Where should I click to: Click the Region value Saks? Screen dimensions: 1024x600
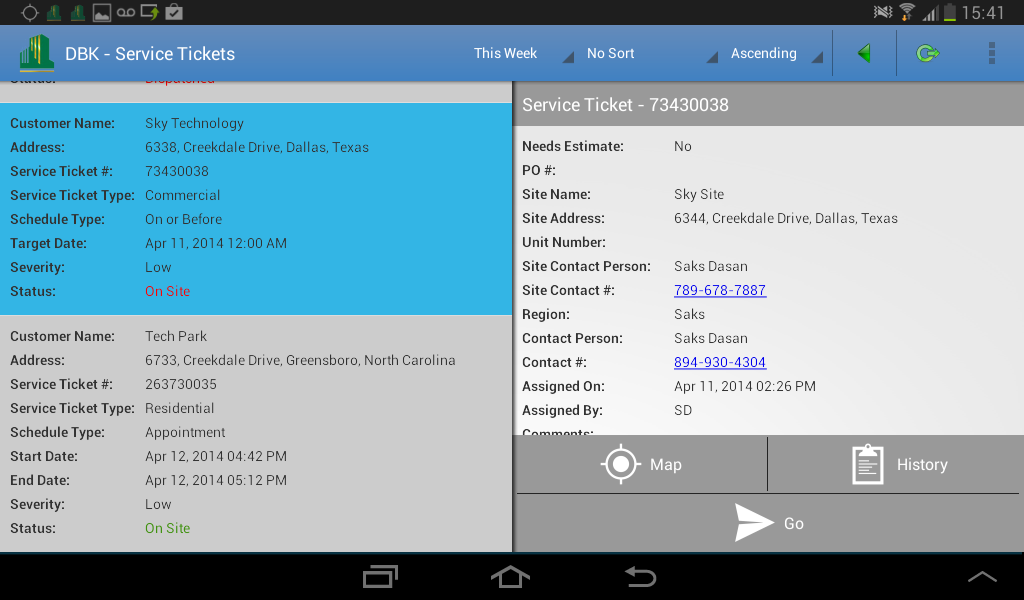(x=689, y=314)
